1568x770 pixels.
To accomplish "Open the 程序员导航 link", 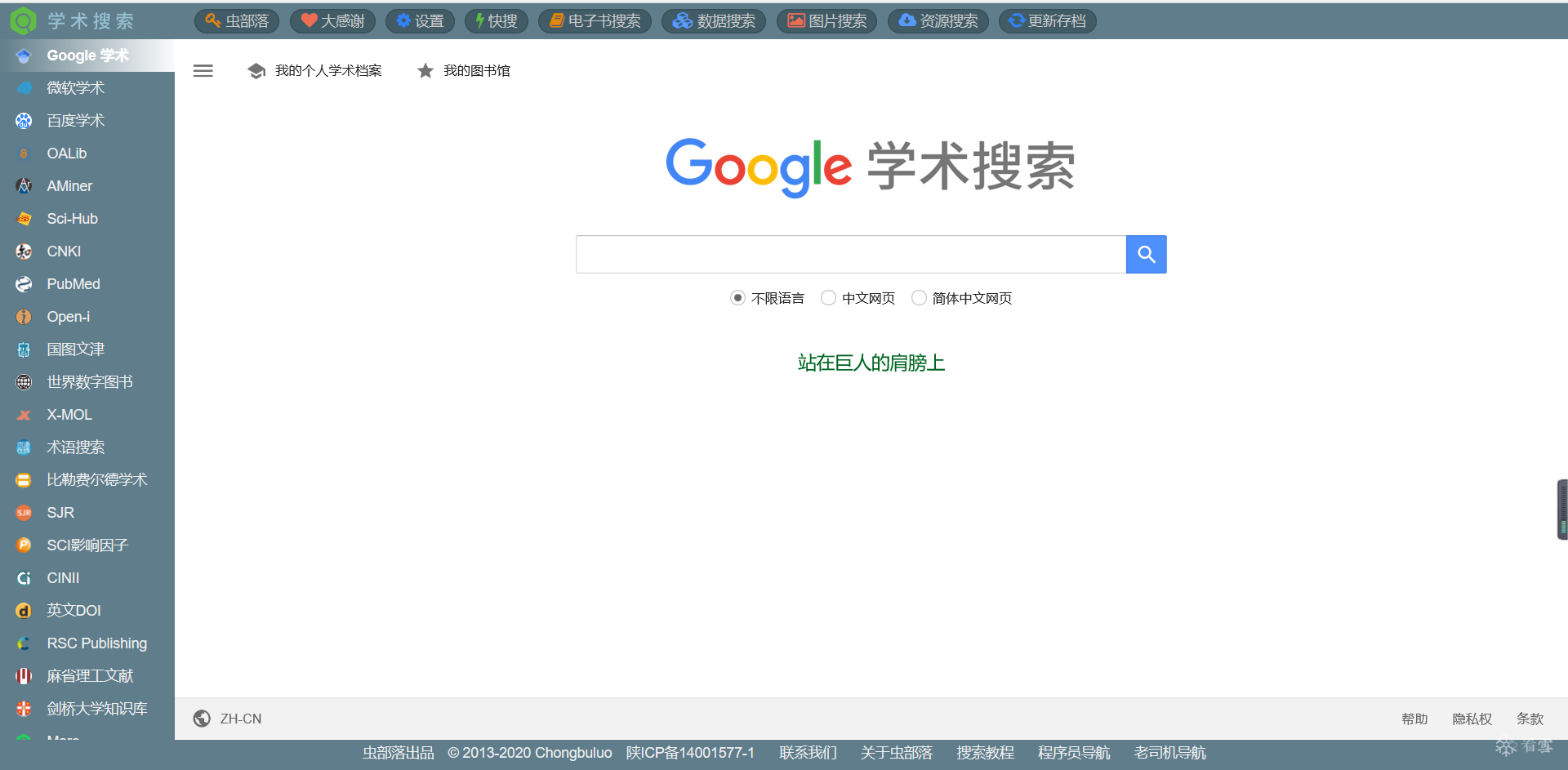I will [x=1074, y=753].
